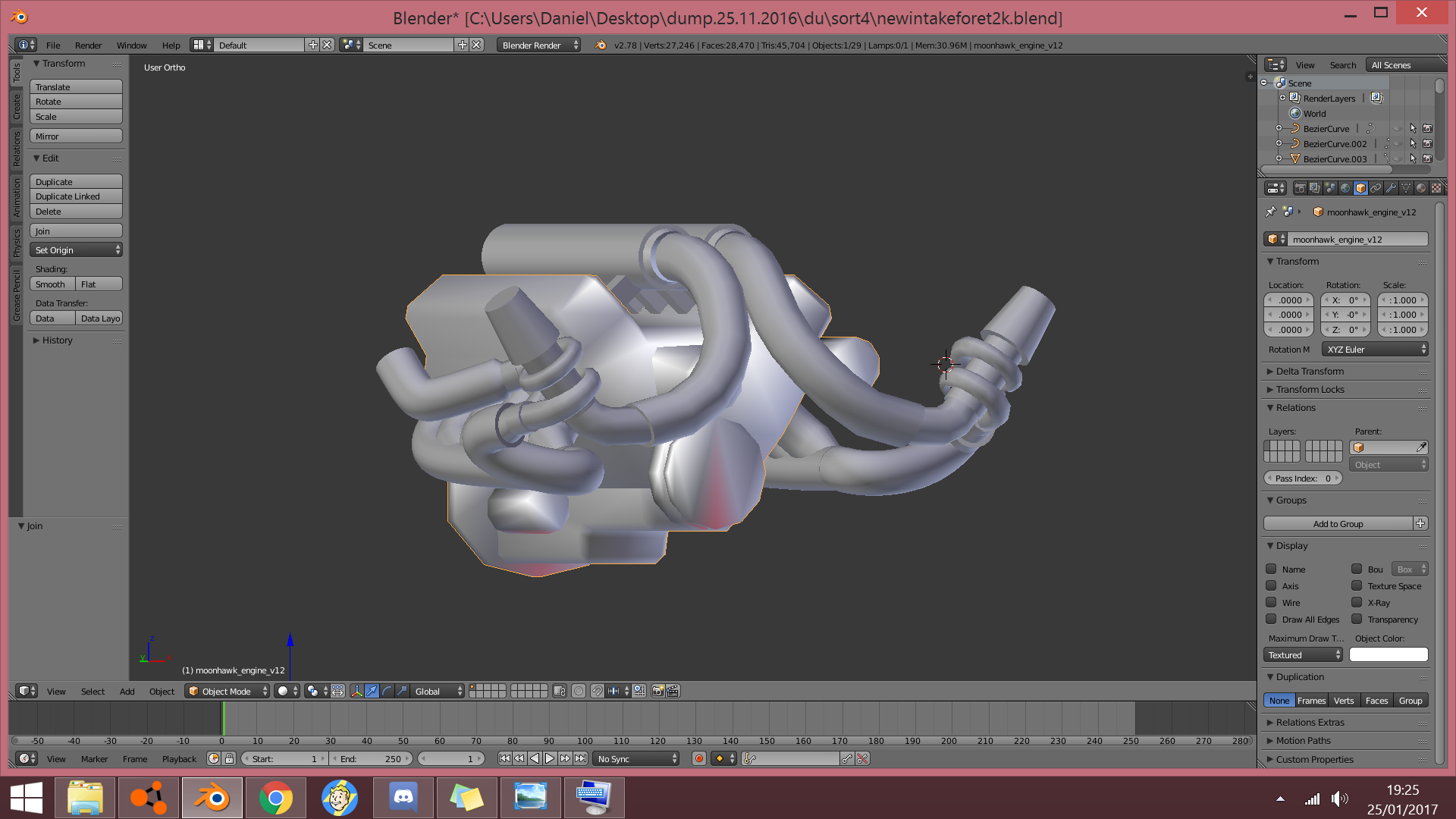Pin the properties context with pushpin icon

coord(1271,212)
